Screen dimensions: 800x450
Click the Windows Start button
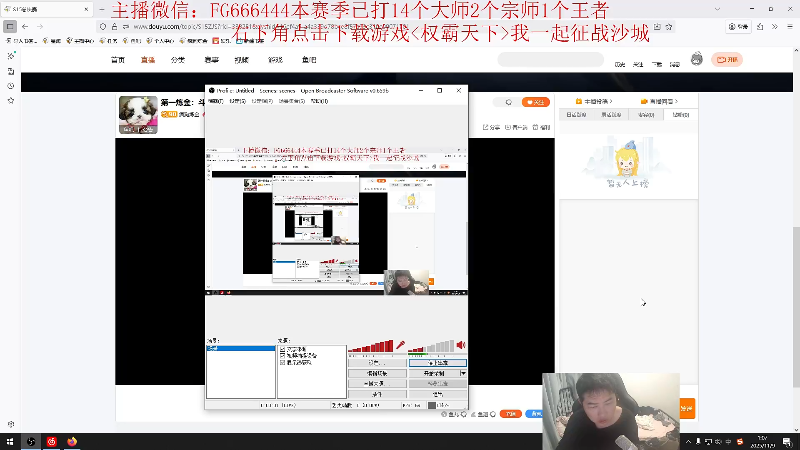click(10, 441)
